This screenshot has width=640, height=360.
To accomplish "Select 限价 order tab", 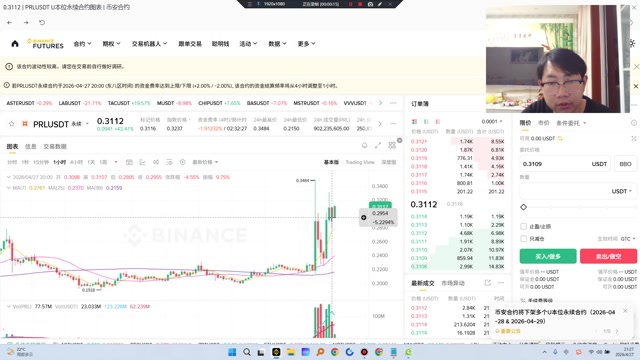I will click(x=525, y=123).
